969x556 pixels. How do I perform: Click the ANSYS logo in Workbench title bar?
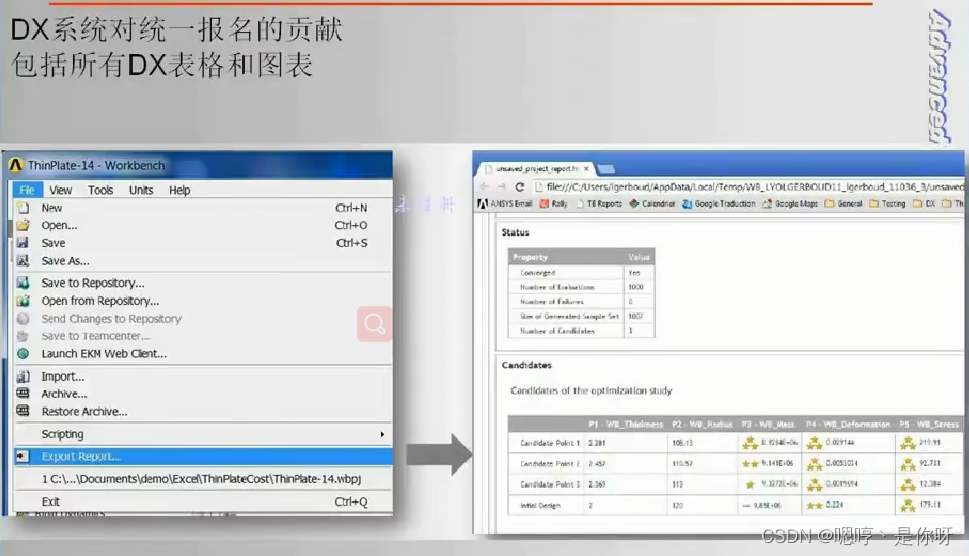click(15, 165)
